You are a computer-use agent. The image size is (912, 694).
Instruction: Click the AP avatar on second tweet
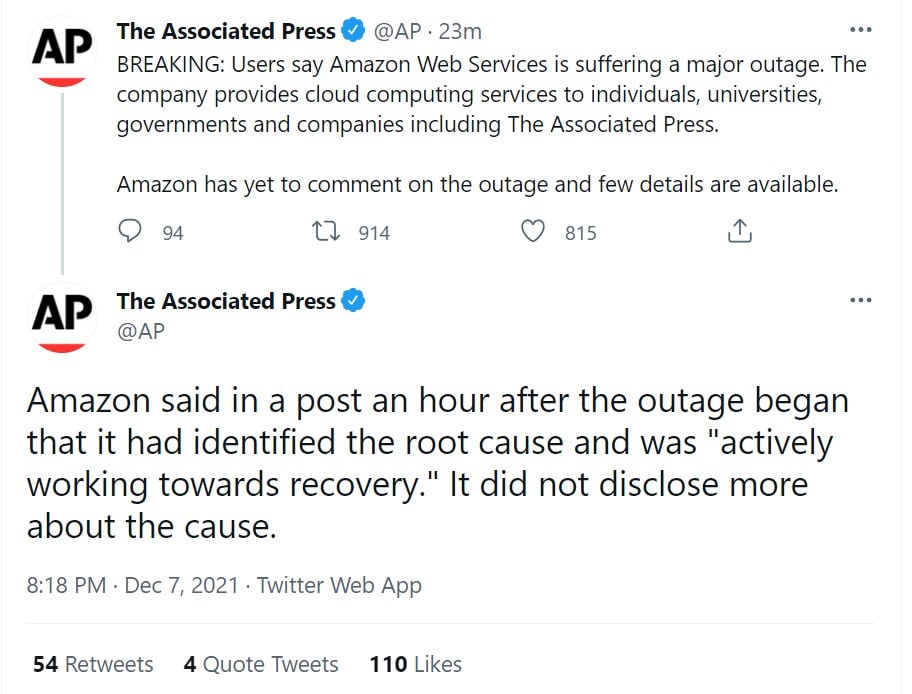coord(62,318)
